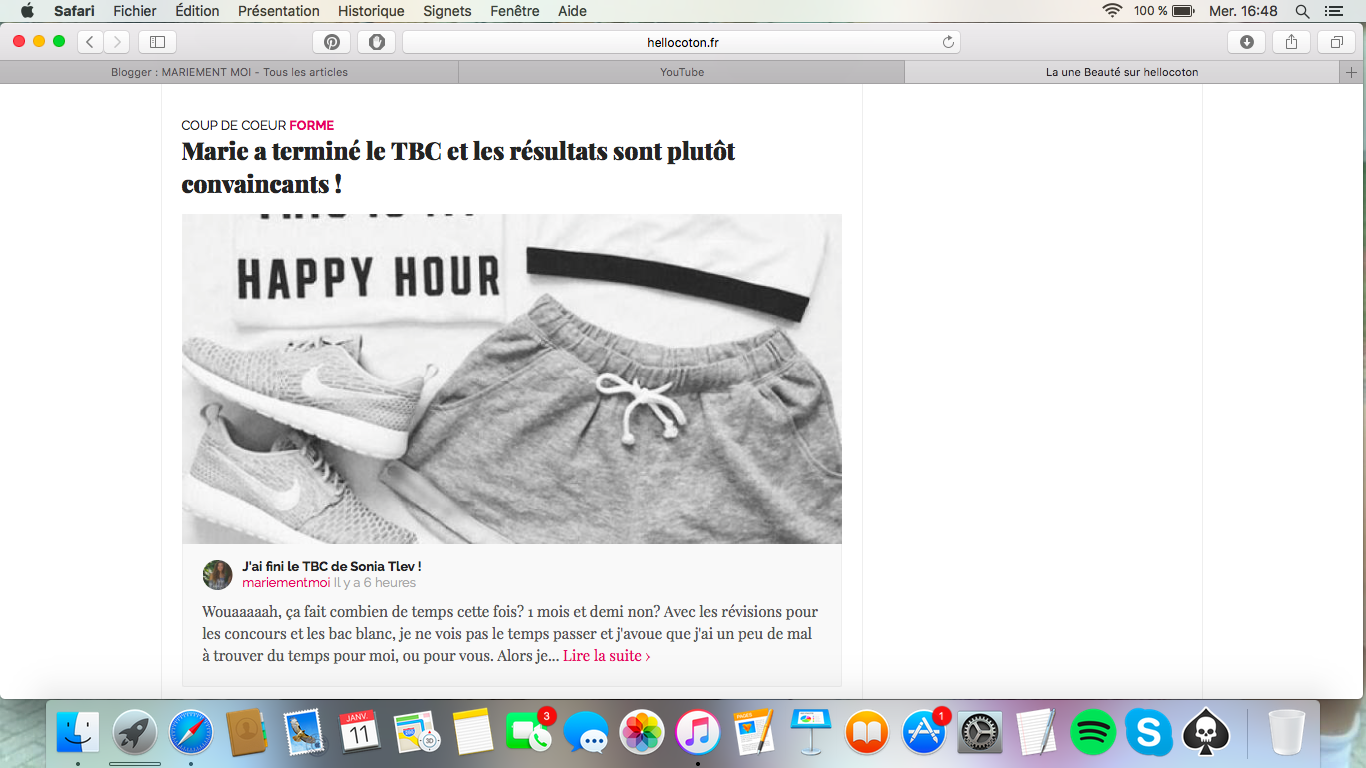This screenshot has width=1366, height=768.
Task: Add a new tab with plus button
Action: [x=1352, y=72]
